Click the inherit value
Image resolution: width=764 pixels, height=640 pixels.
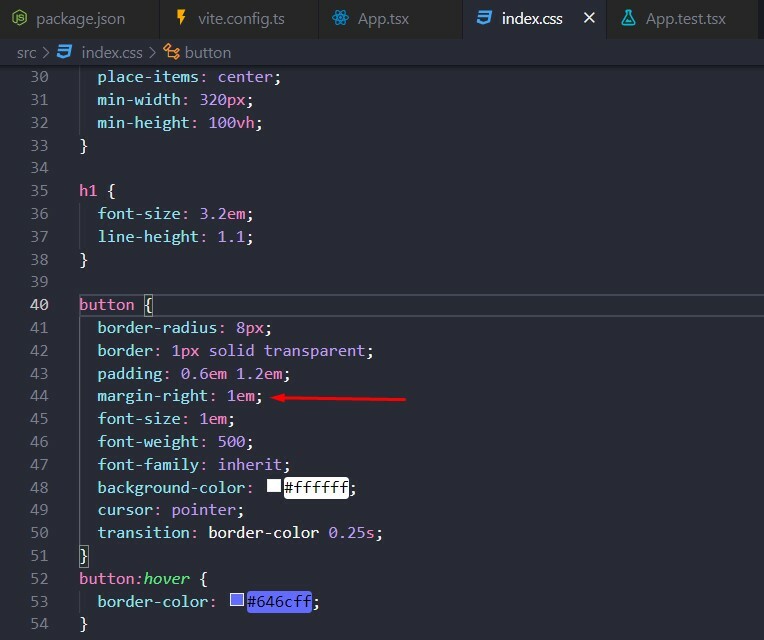pos(249,465)
